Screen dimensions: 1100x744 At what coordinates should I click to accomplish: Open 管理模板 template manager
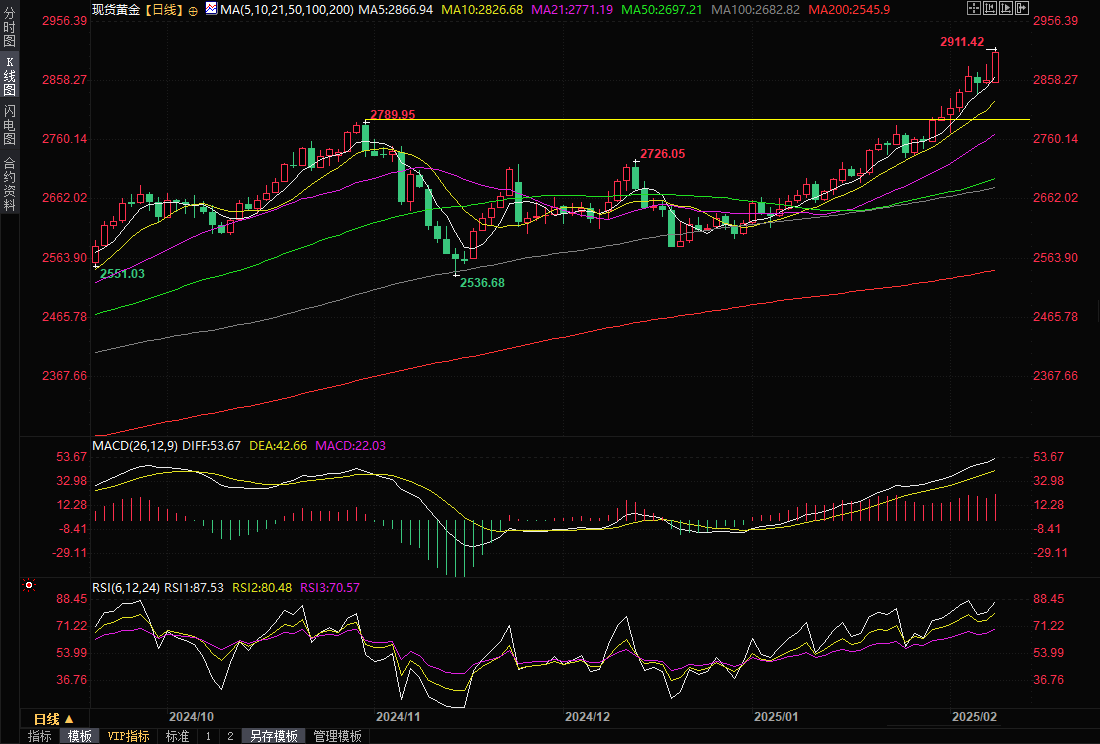[x=337, y=736]
